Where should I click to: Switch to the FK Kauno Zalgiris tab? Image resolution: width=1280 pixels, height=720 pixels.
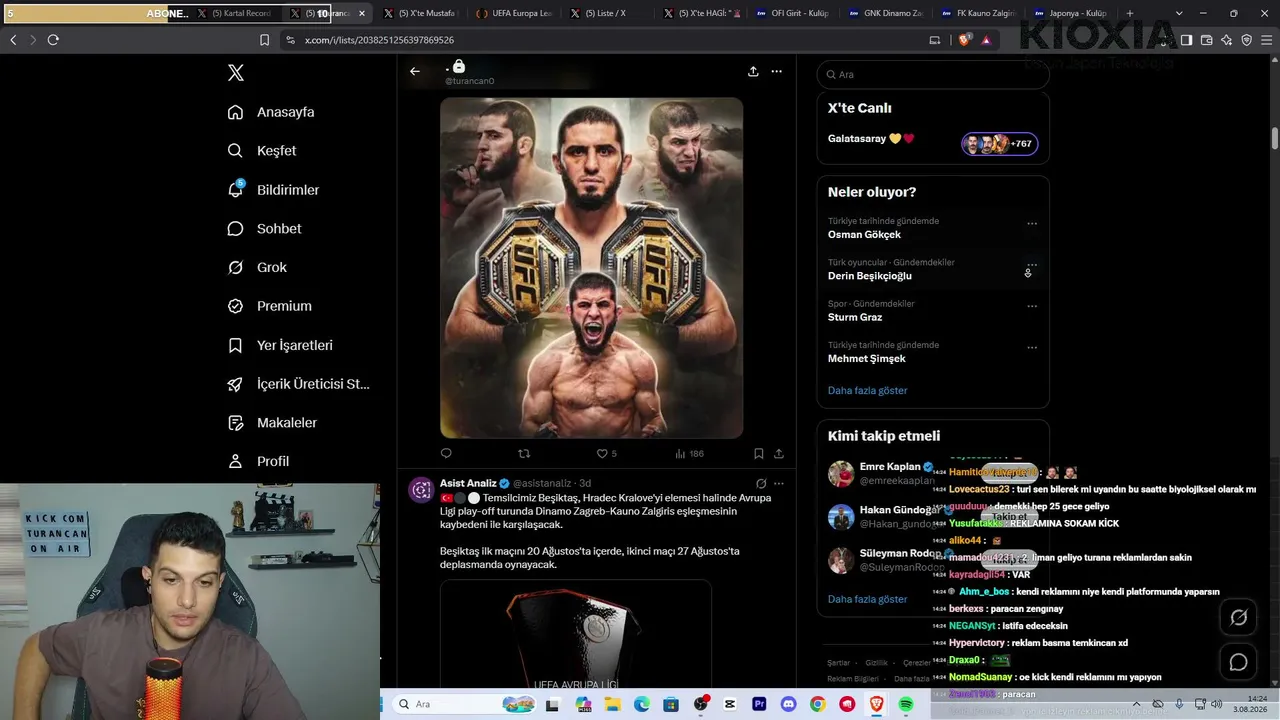click(979, 13)
